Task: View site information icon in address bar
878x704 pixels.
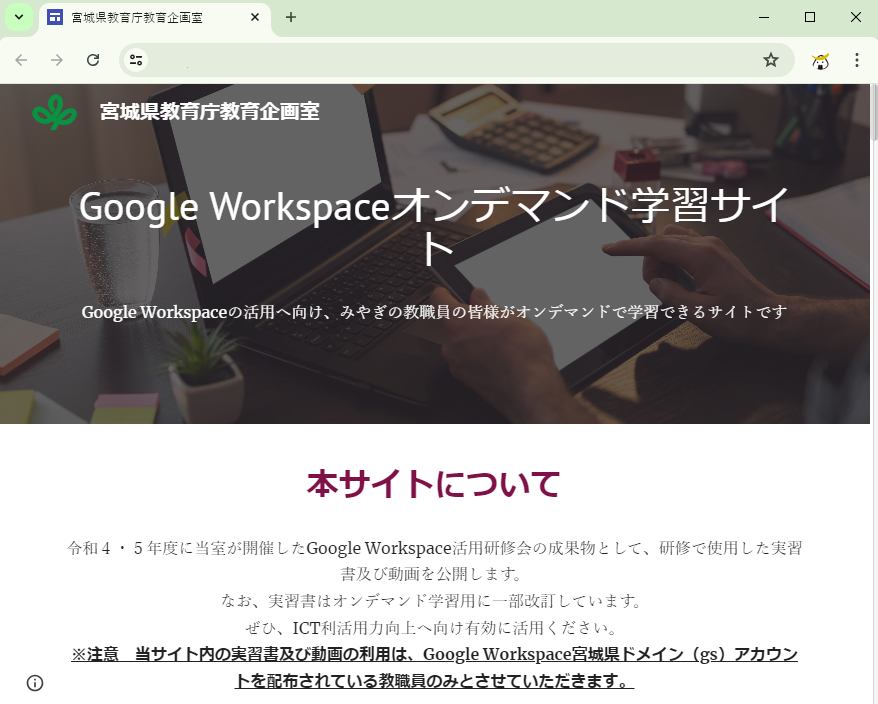Action: click(136, 60)
